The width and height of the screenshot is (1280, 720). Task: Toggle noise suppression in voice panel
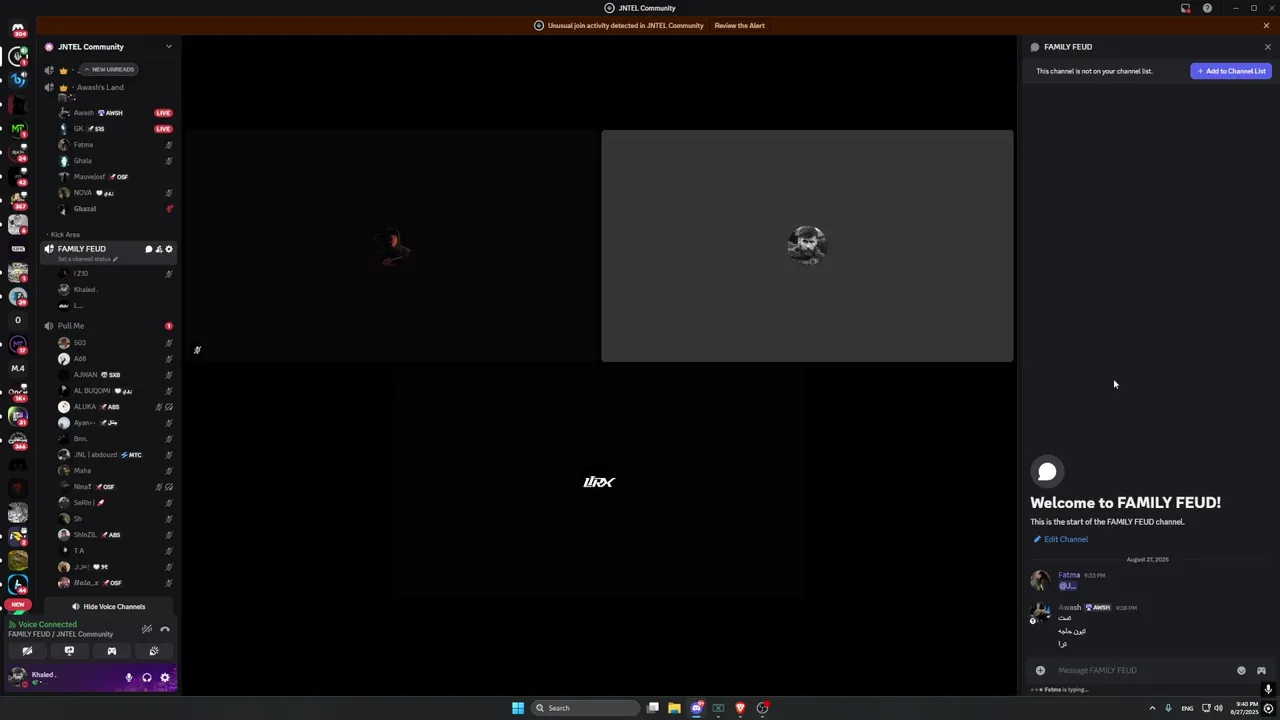pyautogui.click(x=147, y=629)
